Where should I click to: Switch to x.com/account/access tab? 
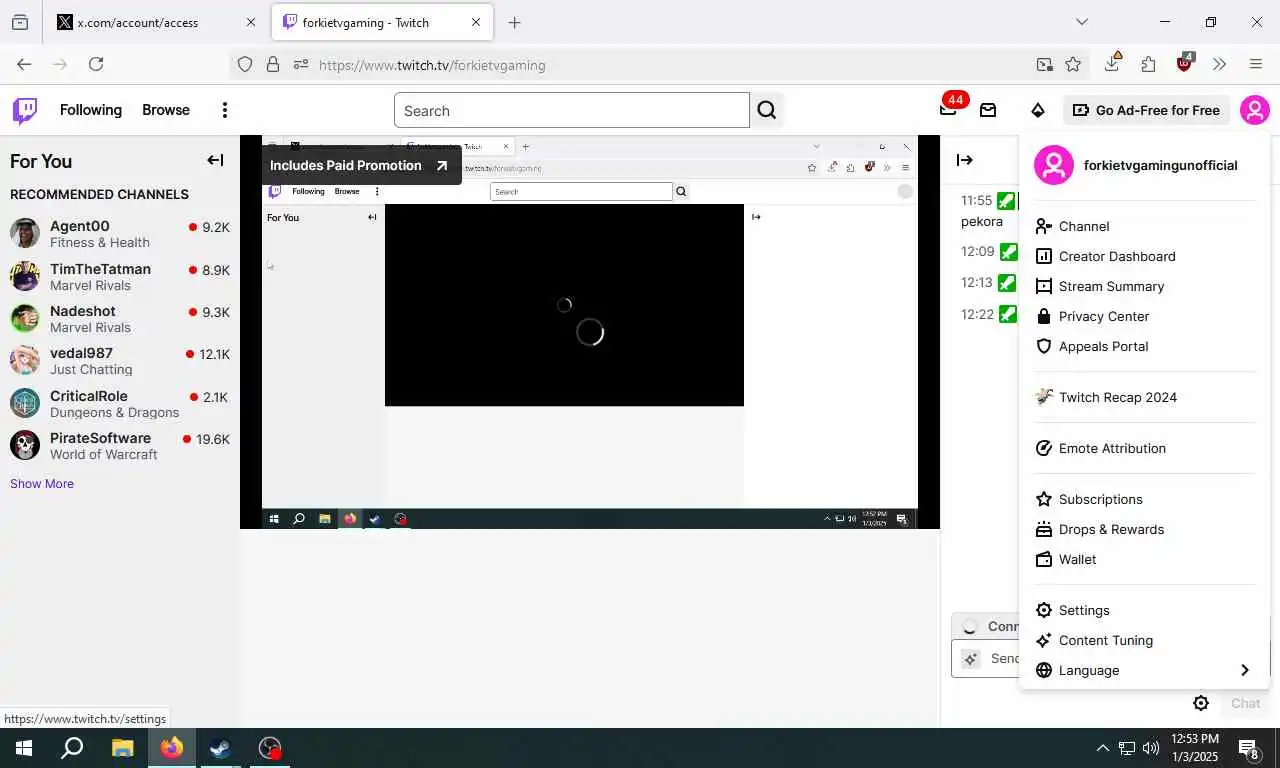(x=155, y=22)
